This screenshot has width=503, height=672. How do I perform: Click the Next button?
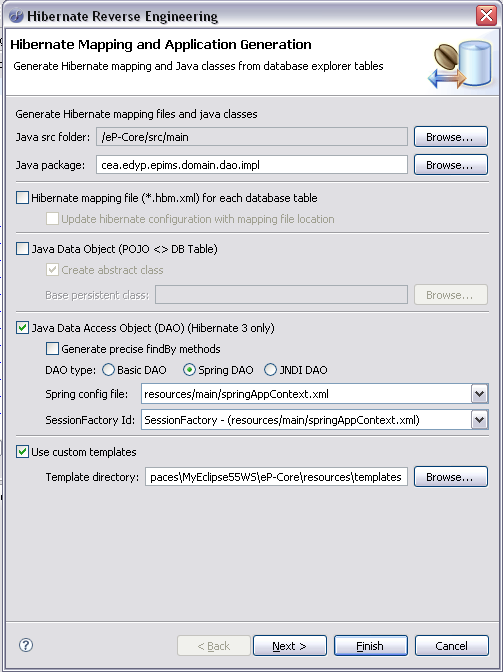290,646
